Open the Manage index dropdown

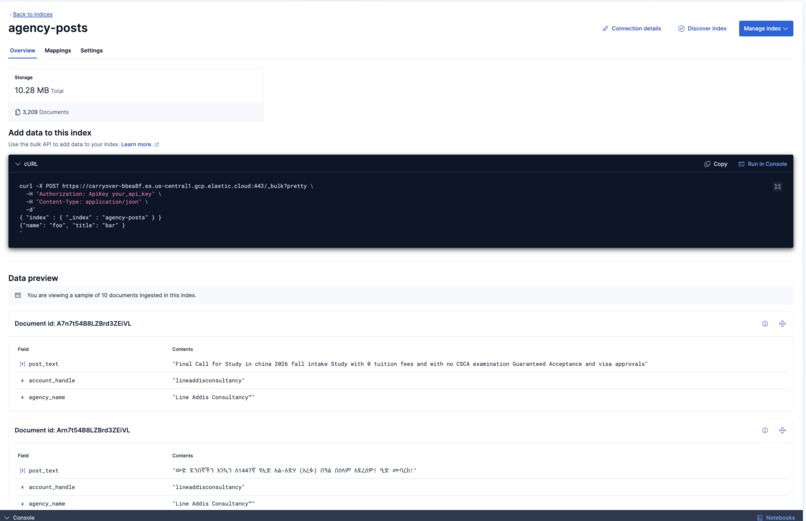tap(766, 28)
